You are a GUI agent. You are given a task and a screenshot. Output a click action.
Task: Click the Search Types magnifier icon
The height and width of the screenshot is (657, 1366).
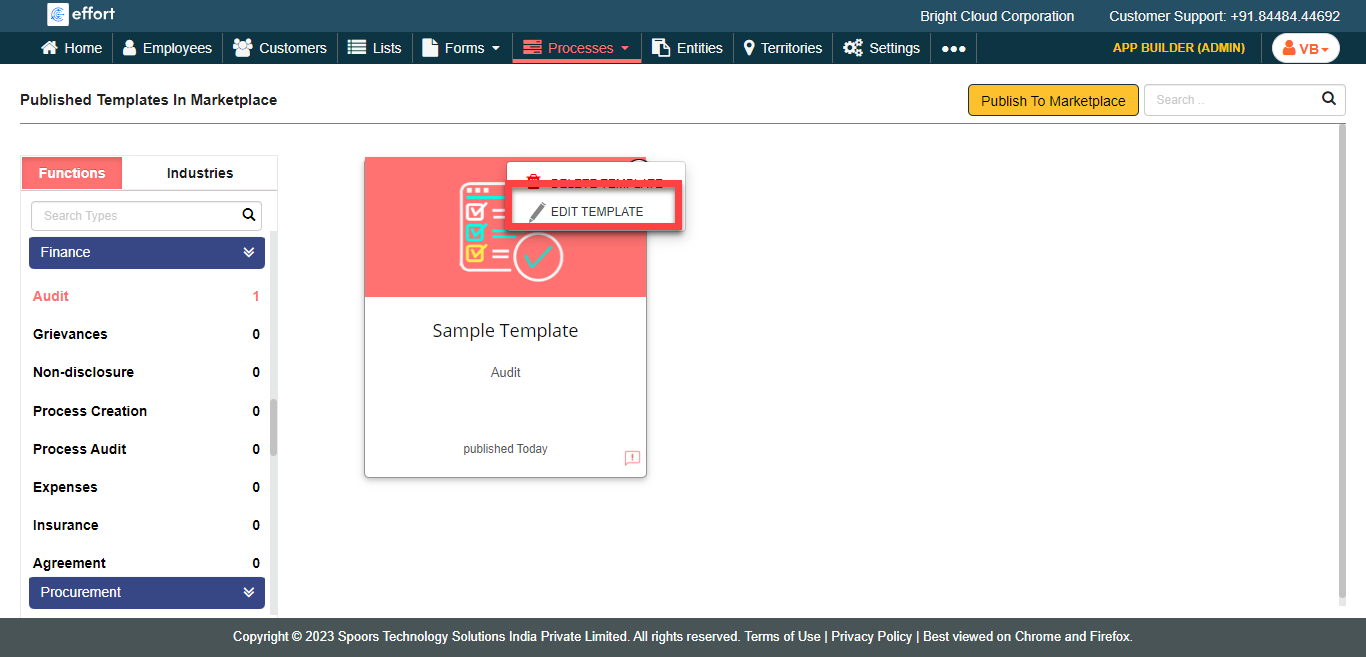tap(249, 215)
